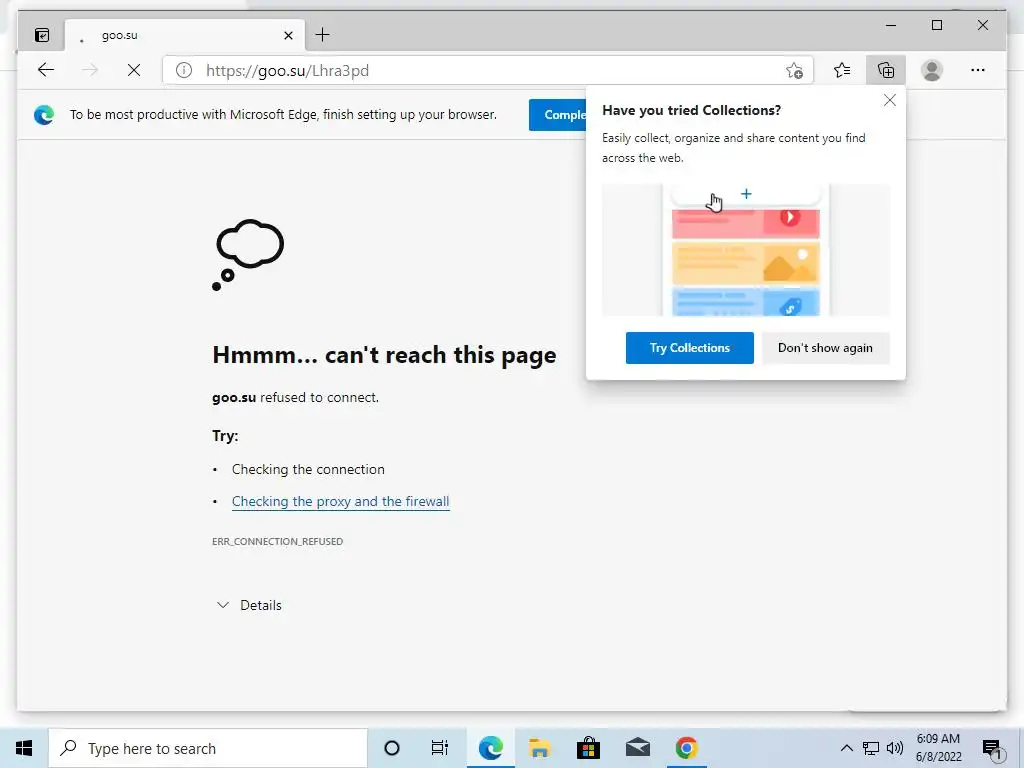Click the forward arrow button

[x=89, y=70]
